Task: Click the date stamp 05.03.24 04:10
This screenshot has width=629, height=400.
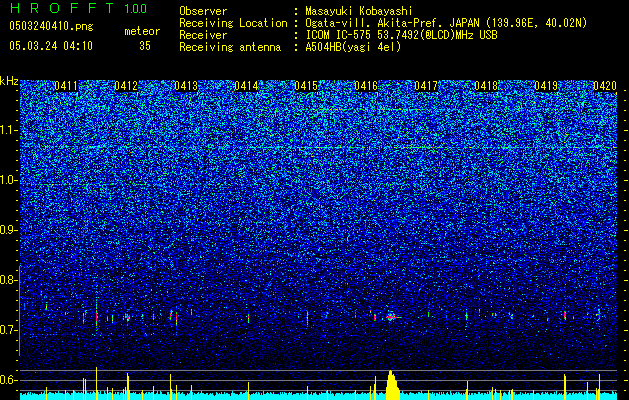Action: coord(51,46)
